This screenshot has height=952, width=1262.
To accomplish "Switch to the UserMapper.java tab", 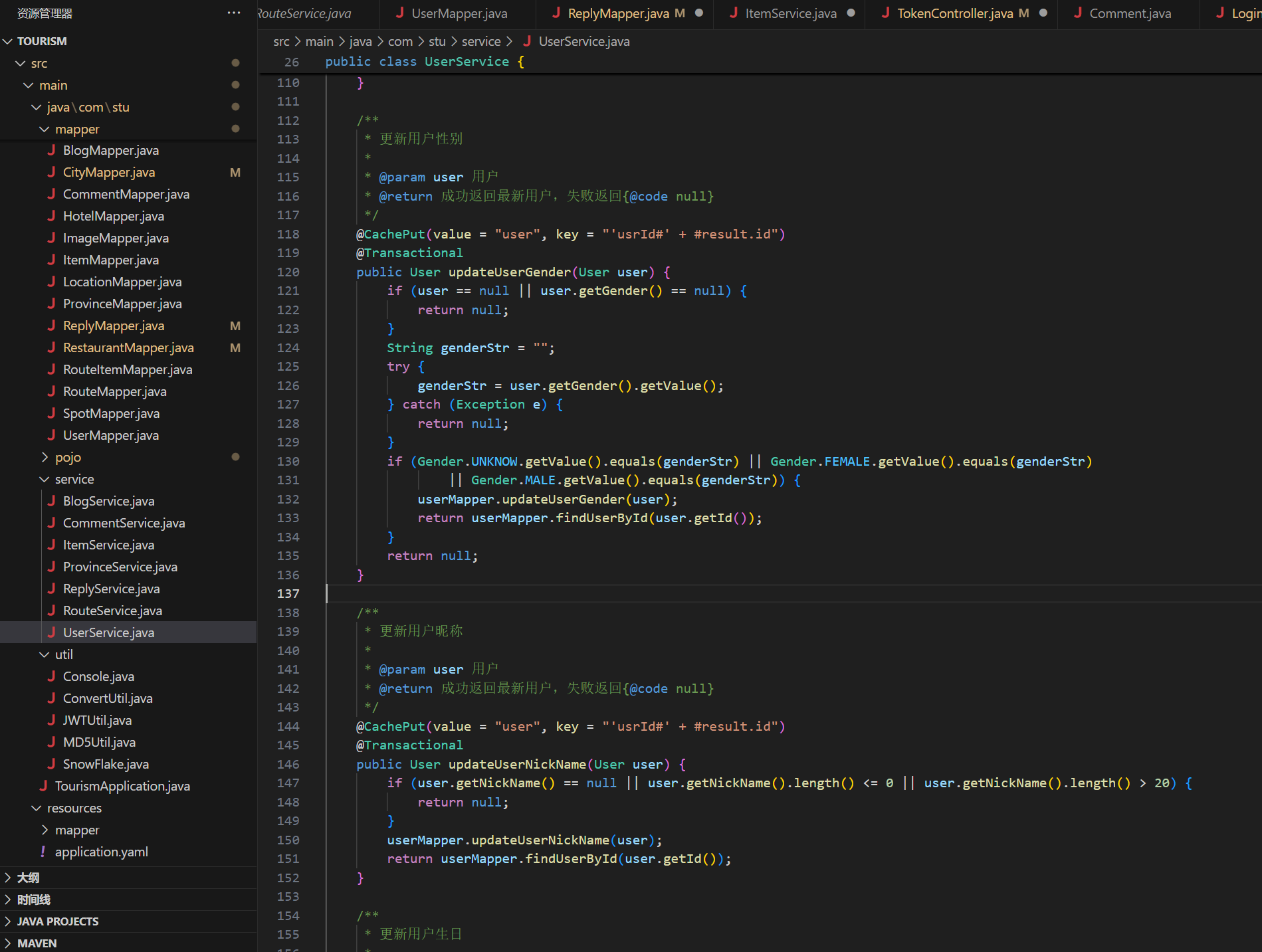I will 459,13.
